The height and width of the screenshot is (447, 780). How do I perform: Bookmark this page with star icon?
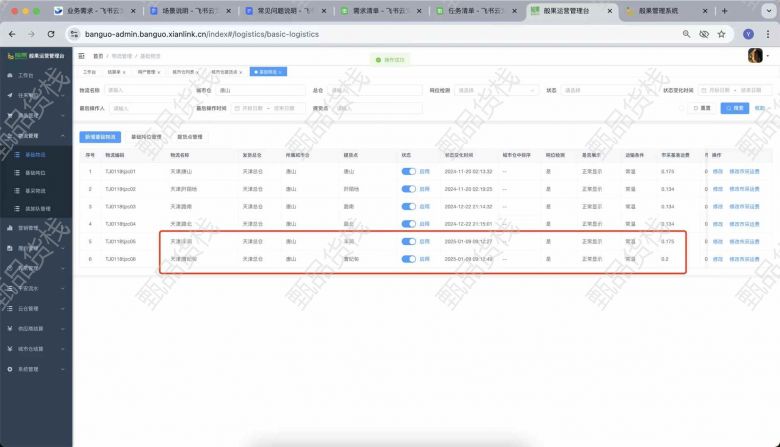(x=726, y=33)
